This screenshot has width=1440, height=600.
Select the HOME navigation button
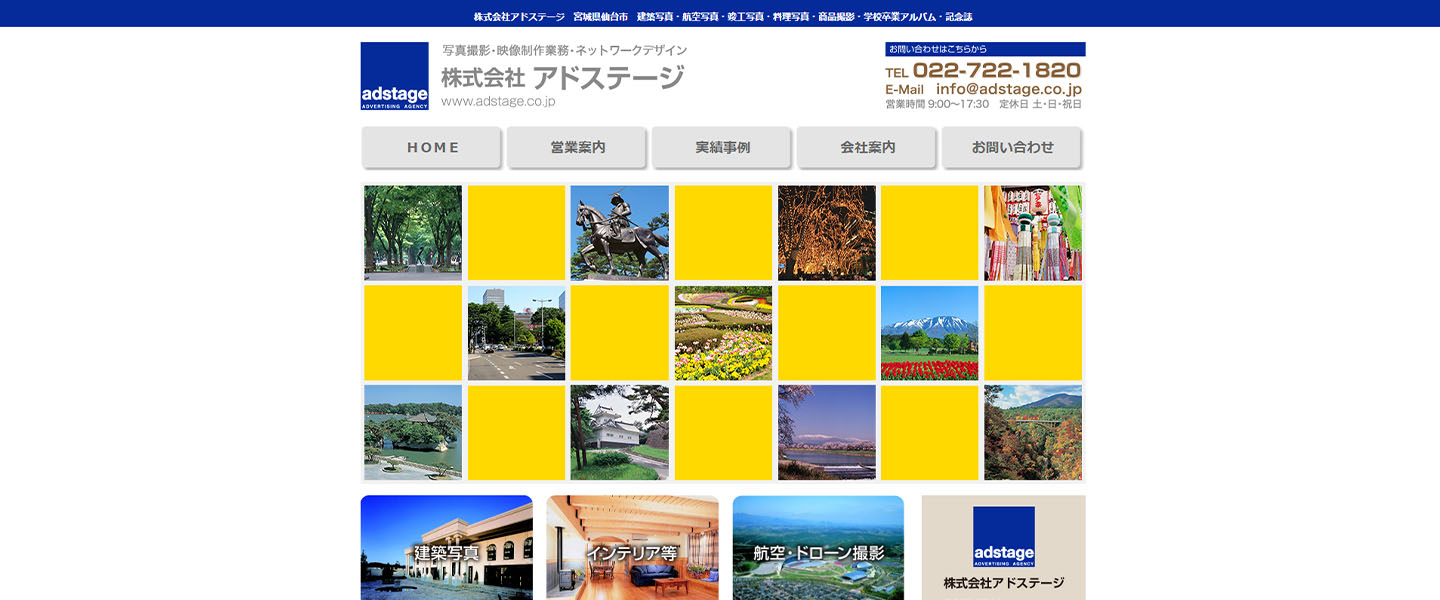click(431, 147)
